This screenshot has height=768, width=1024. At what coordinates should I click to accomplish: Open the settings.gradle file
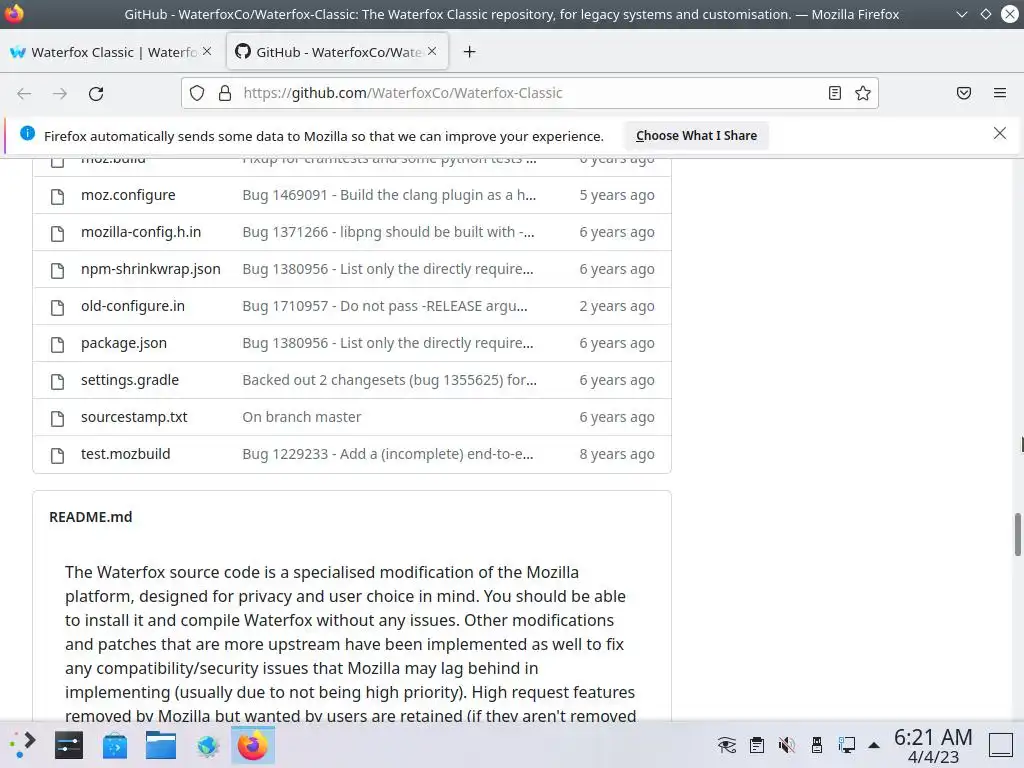click(x=130, y=380)
